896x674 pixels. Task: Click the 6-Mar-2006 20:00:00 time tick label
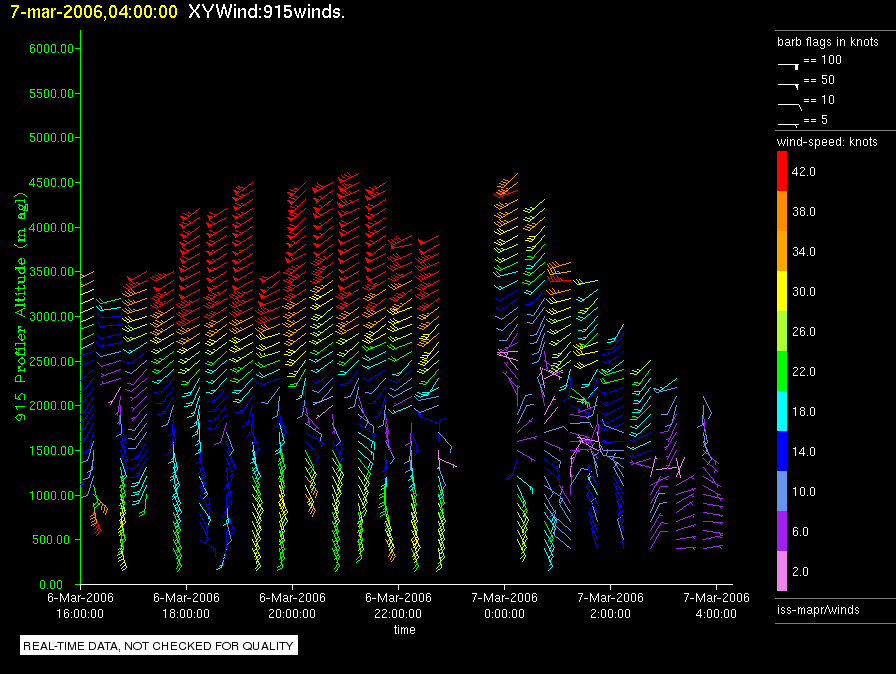coord(291,605)
